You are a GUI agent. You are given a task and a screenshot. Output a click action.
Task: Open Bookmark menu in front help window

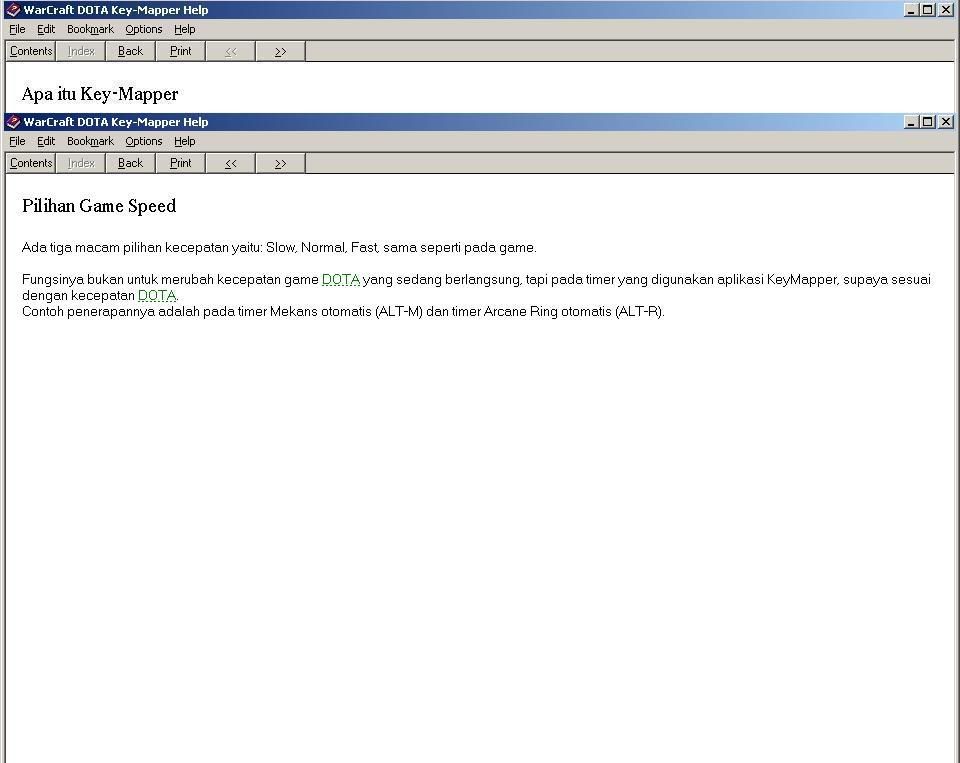tap(90, 141)
